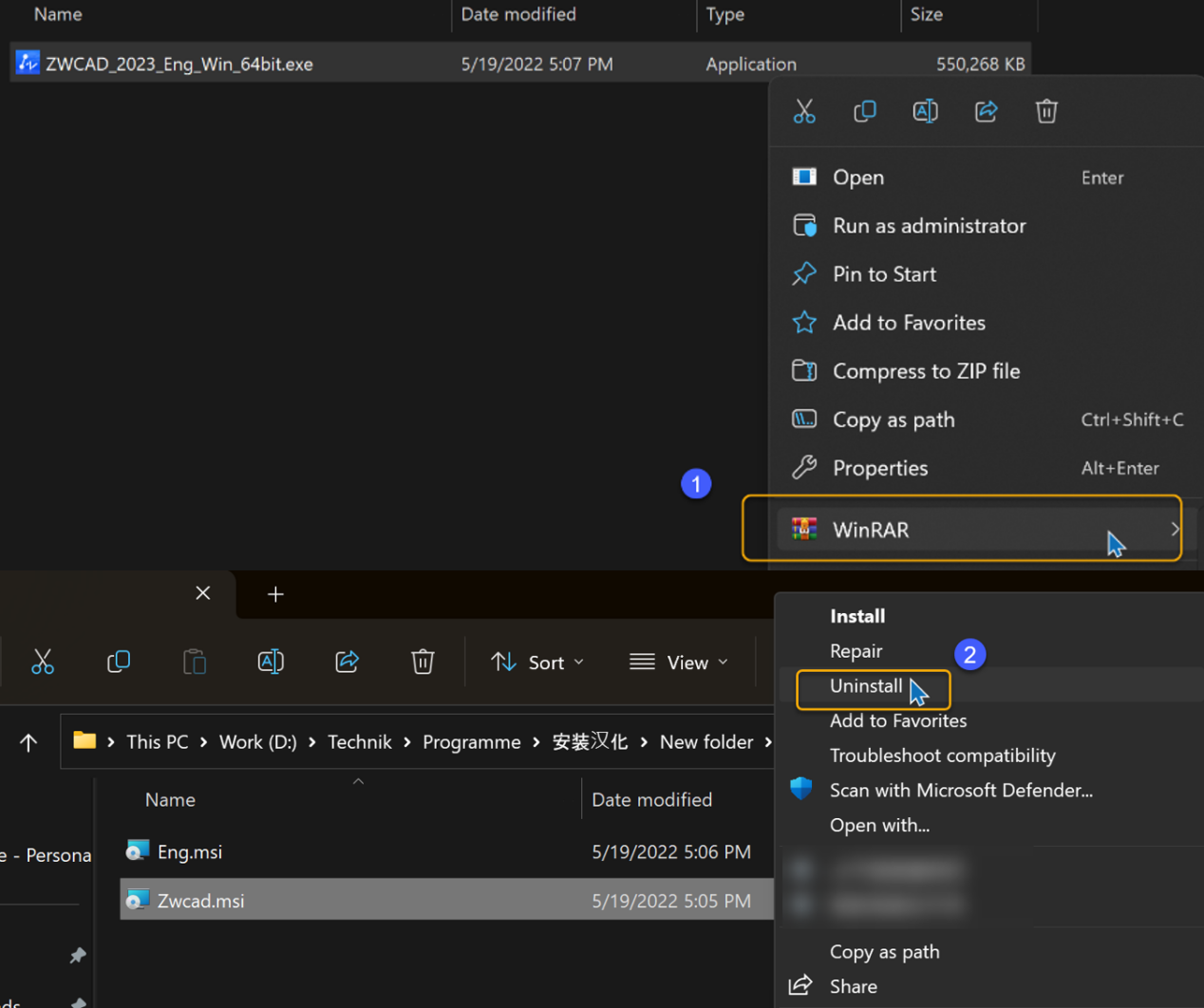The width and height of the screenshot is (1204, 1008).
Task: Cut using the scissors icon in the Explorer toolbar
Action: 43,662
